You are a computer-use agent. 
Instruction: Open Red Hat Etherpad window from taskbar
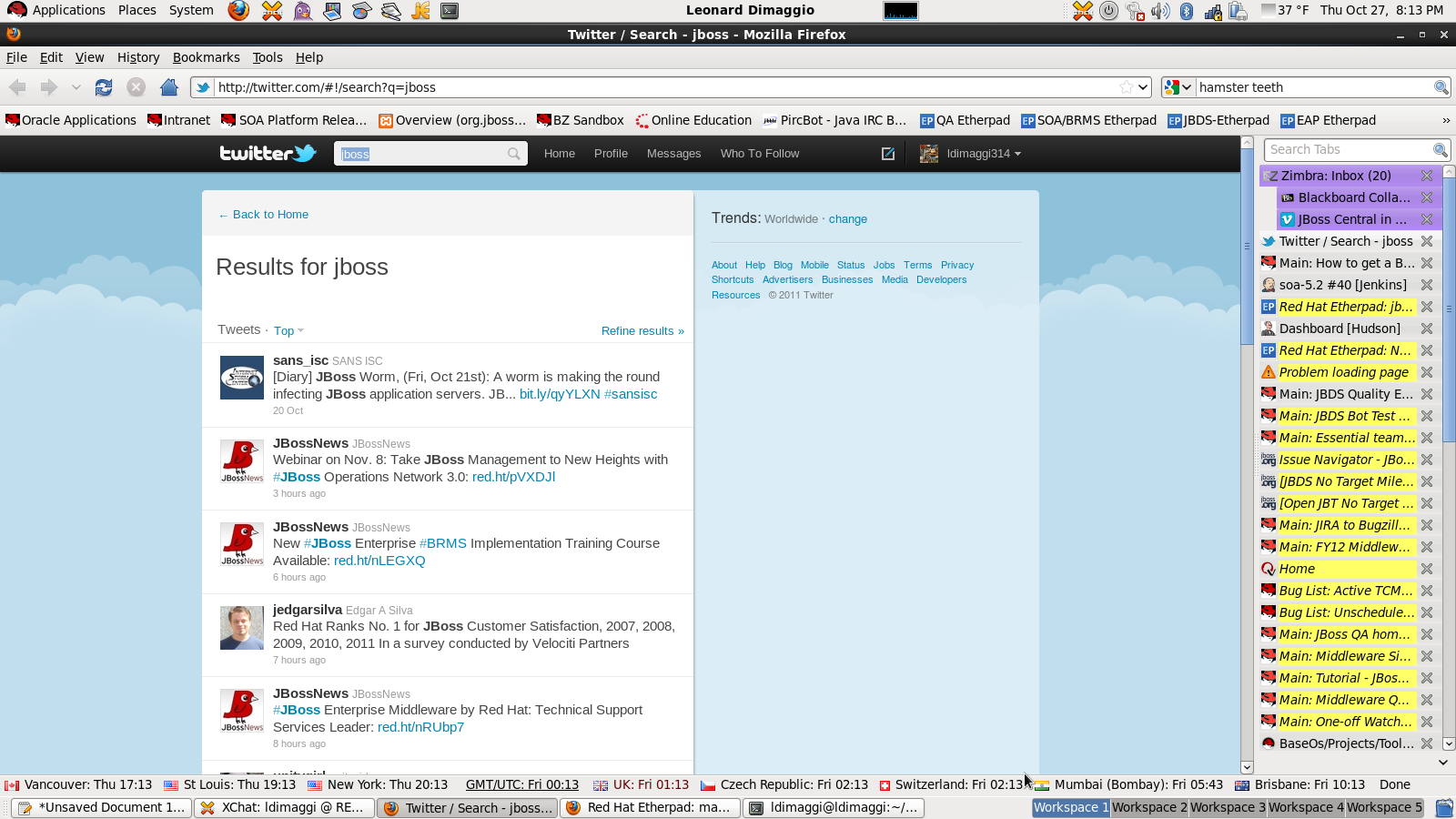(650, 808)
